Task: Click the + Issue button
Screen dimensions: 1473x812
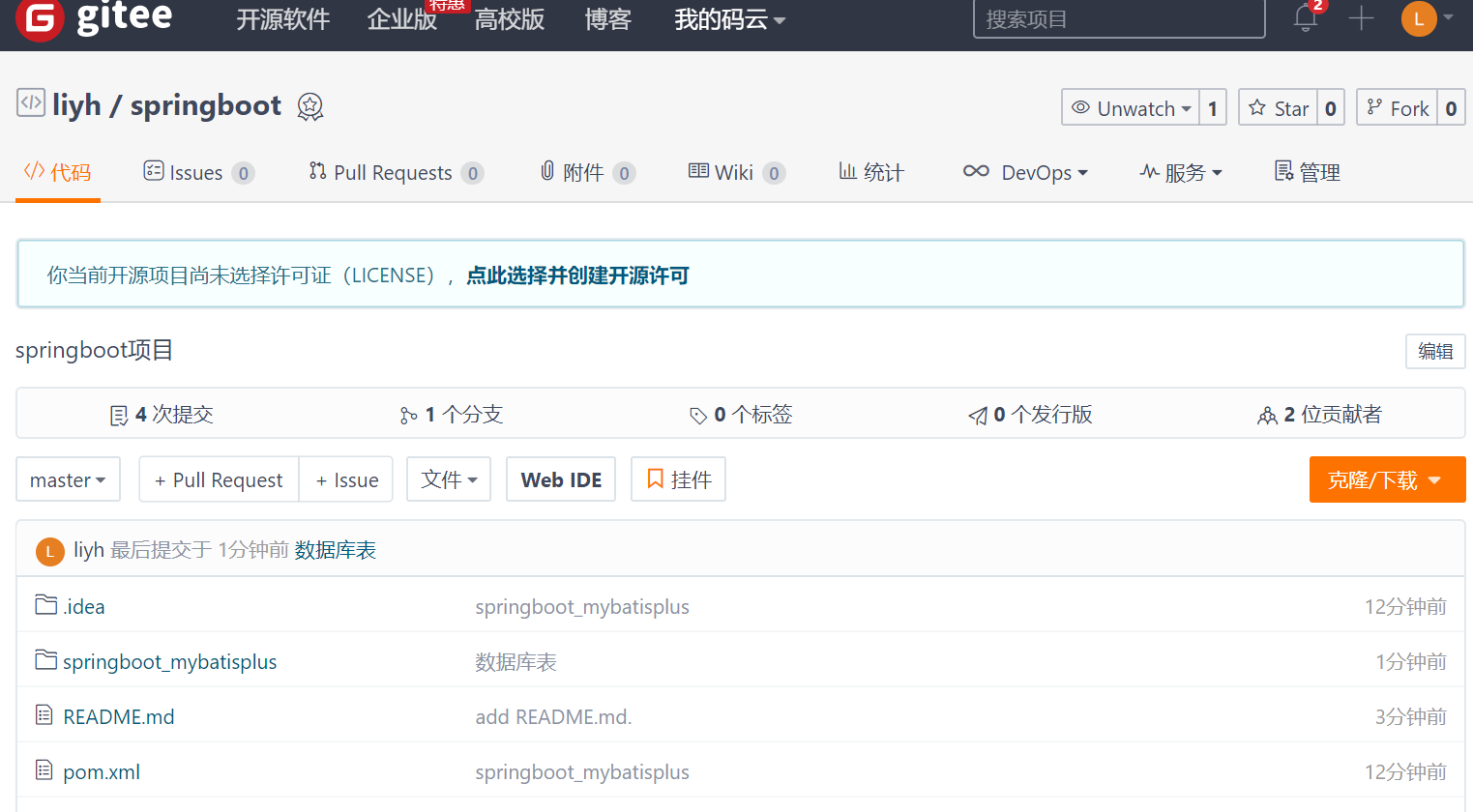Action: click(346, 479)
